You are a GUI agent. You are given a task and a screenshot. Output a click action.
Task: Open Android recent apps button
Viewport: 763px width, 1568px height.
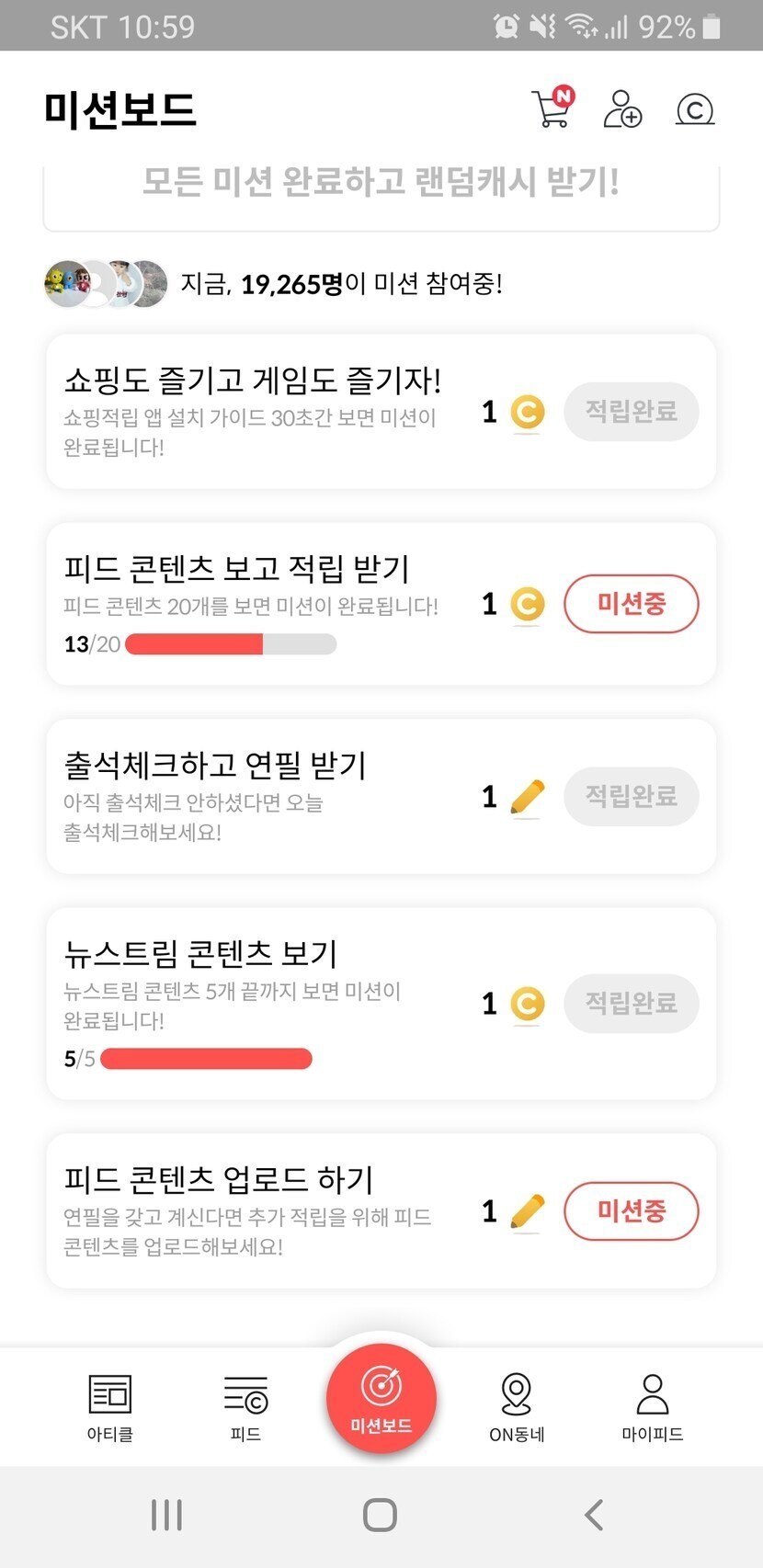166,1515
